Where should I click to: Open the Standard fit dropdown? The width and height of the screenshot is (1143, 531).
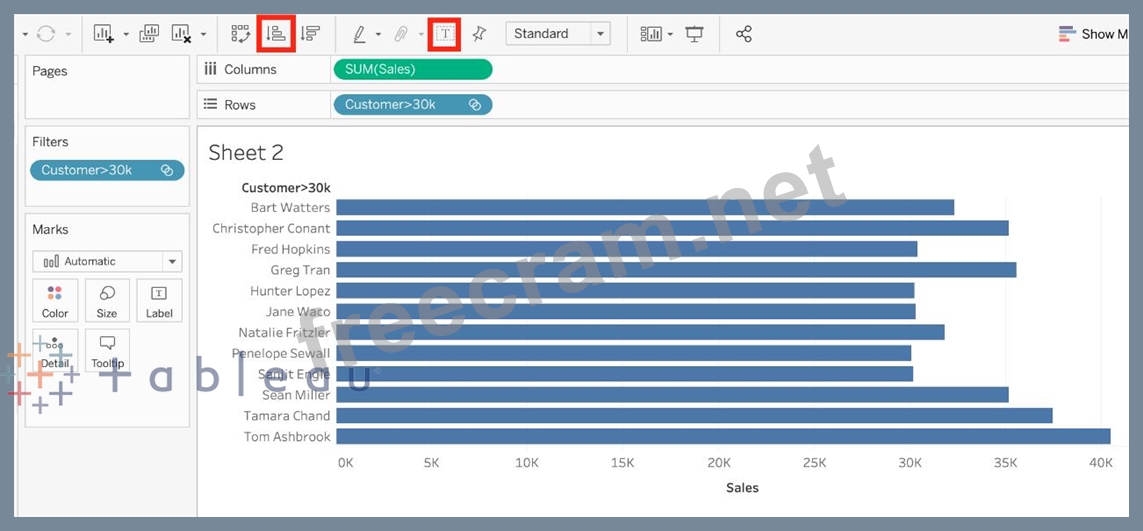(557, 34)
